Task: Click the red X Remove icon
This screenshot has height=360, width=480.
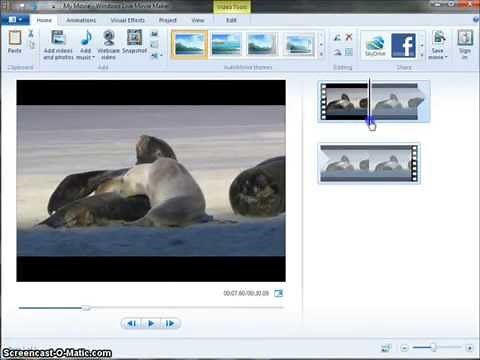Action: point(349,37)
